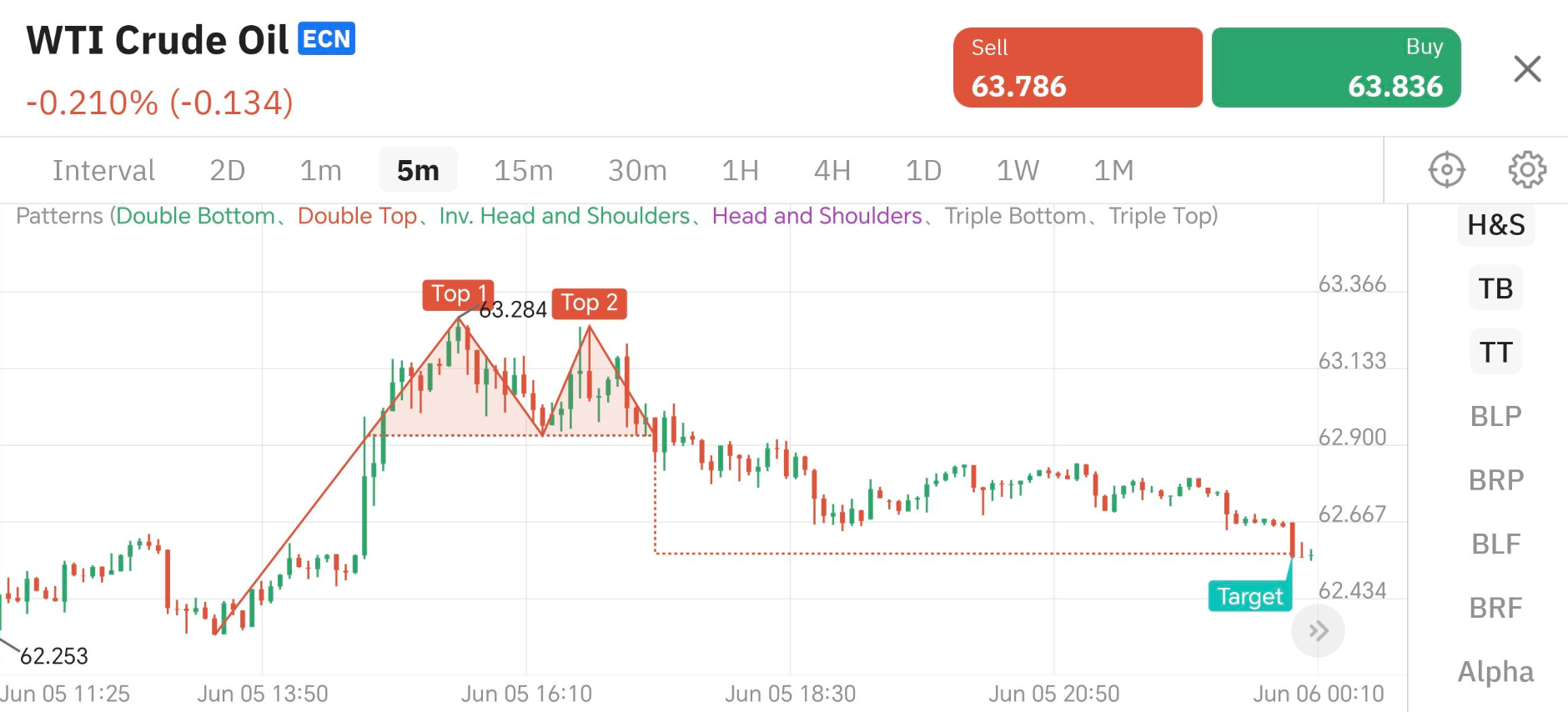The image size is (1568, 712).
Task: Switch to the 1H interval
Action: point(740,170)
